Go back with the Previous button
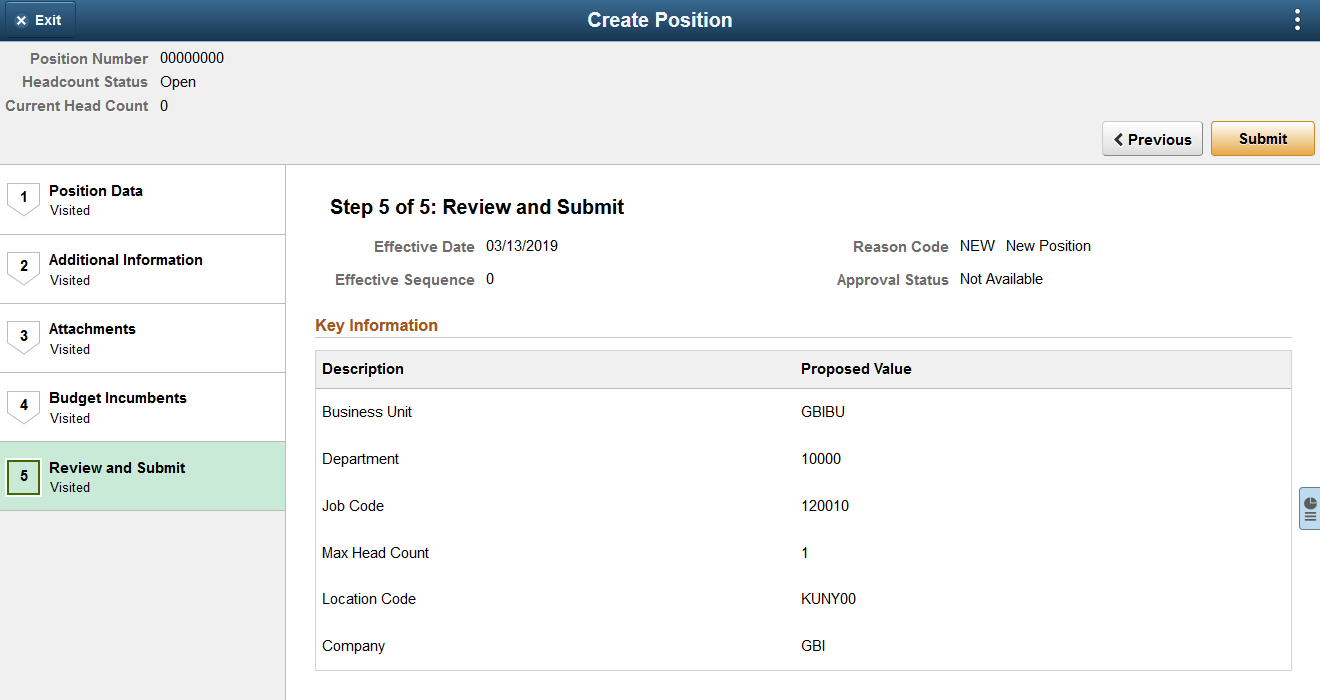Screen dimensions: 1320x700 coord(1152,139)
